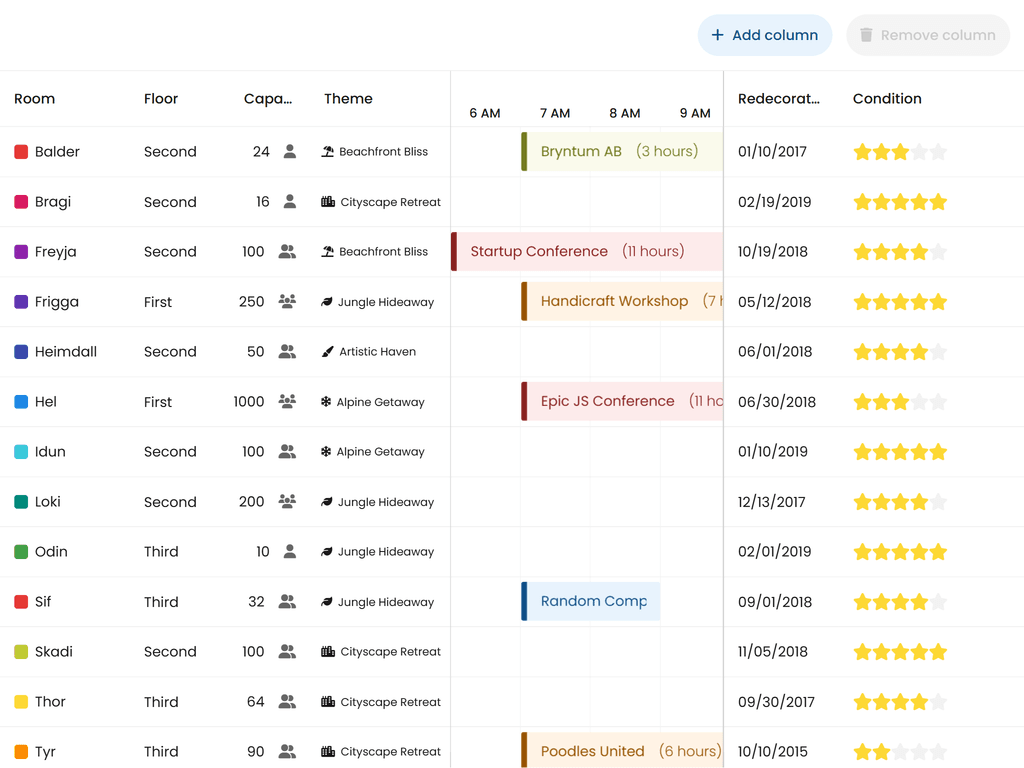1024x768 pixels.
Task: Click the snowflake icon in Idun row
Action: 326,452
